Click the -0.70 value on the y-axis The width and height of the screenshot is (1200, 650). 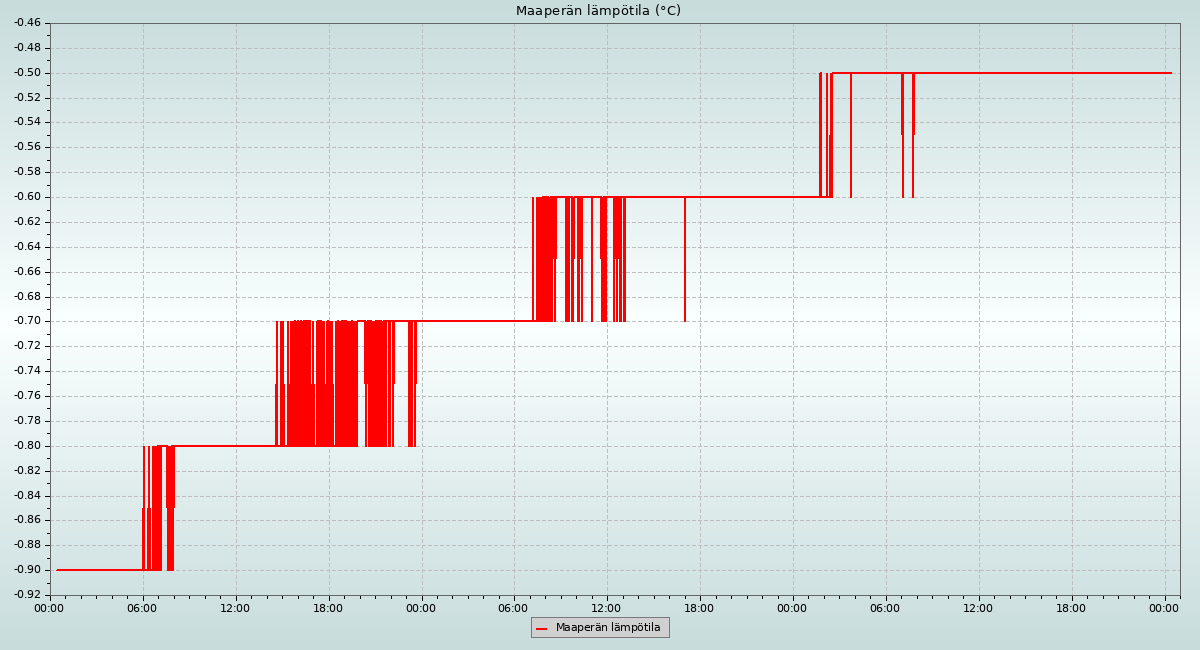coord(27,321)
